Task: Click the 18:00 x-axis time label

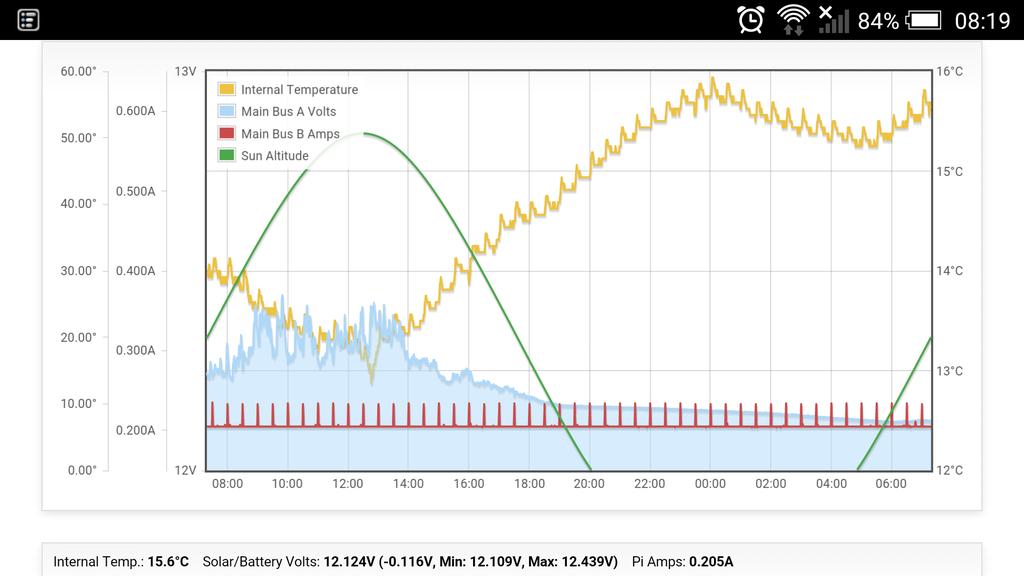Action: pos(529,484)
